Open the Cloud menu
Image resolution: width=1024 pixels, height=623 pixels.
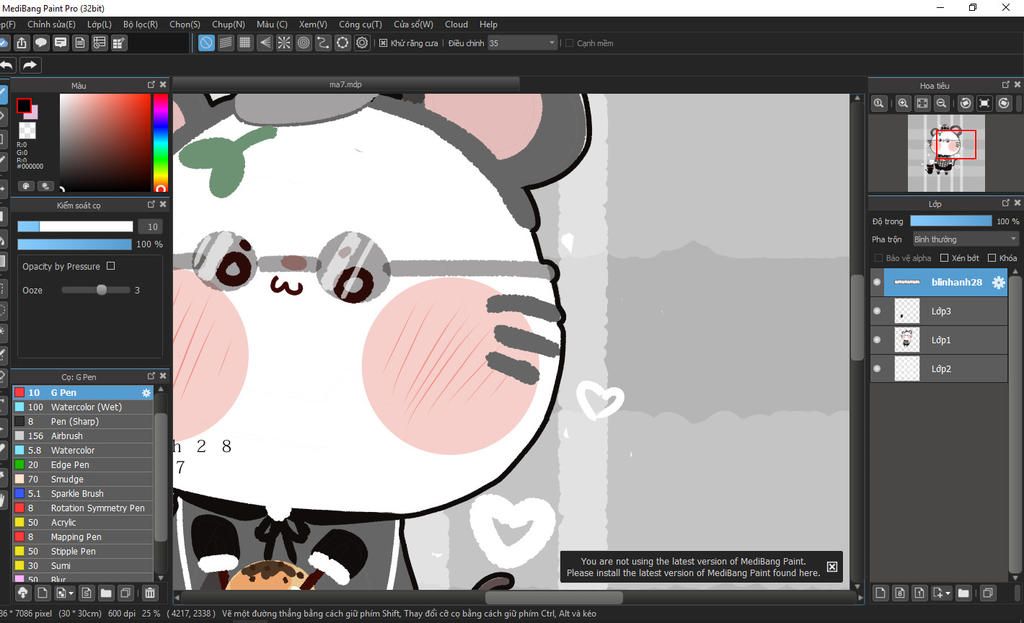pos(456,24)
